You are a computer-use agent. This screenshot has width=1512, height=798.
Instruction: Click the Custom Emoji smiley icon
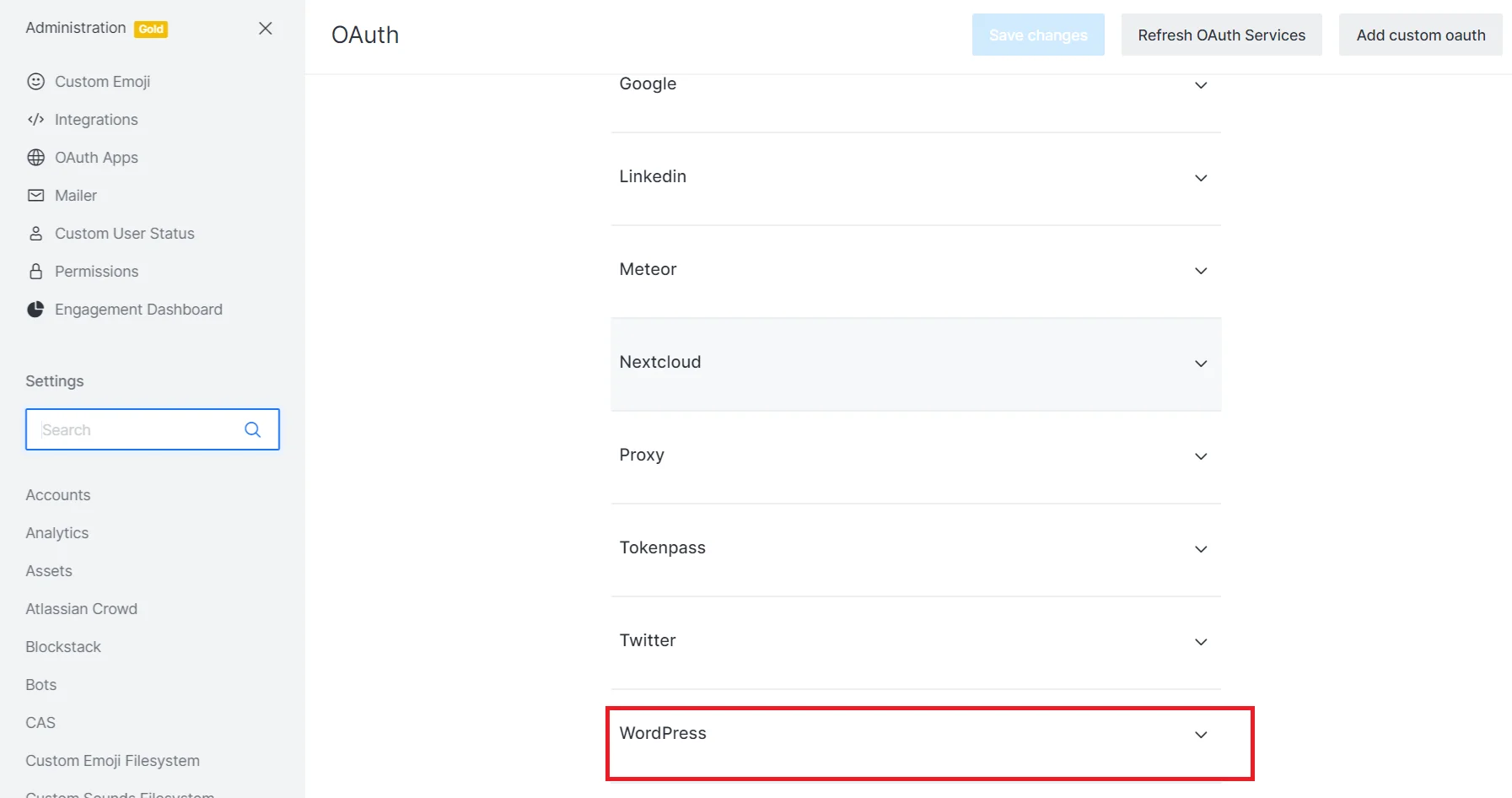pos(35,81)
